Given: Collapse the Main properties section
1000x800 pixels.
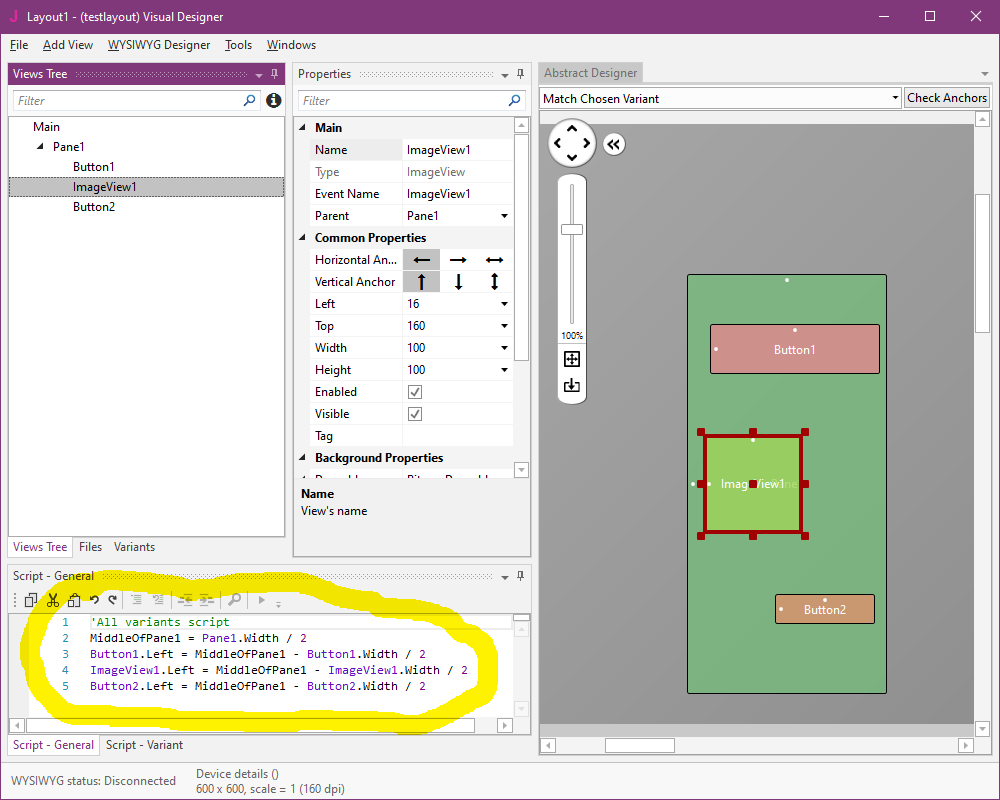Looking at the screenshot, I should coord(303,127).
